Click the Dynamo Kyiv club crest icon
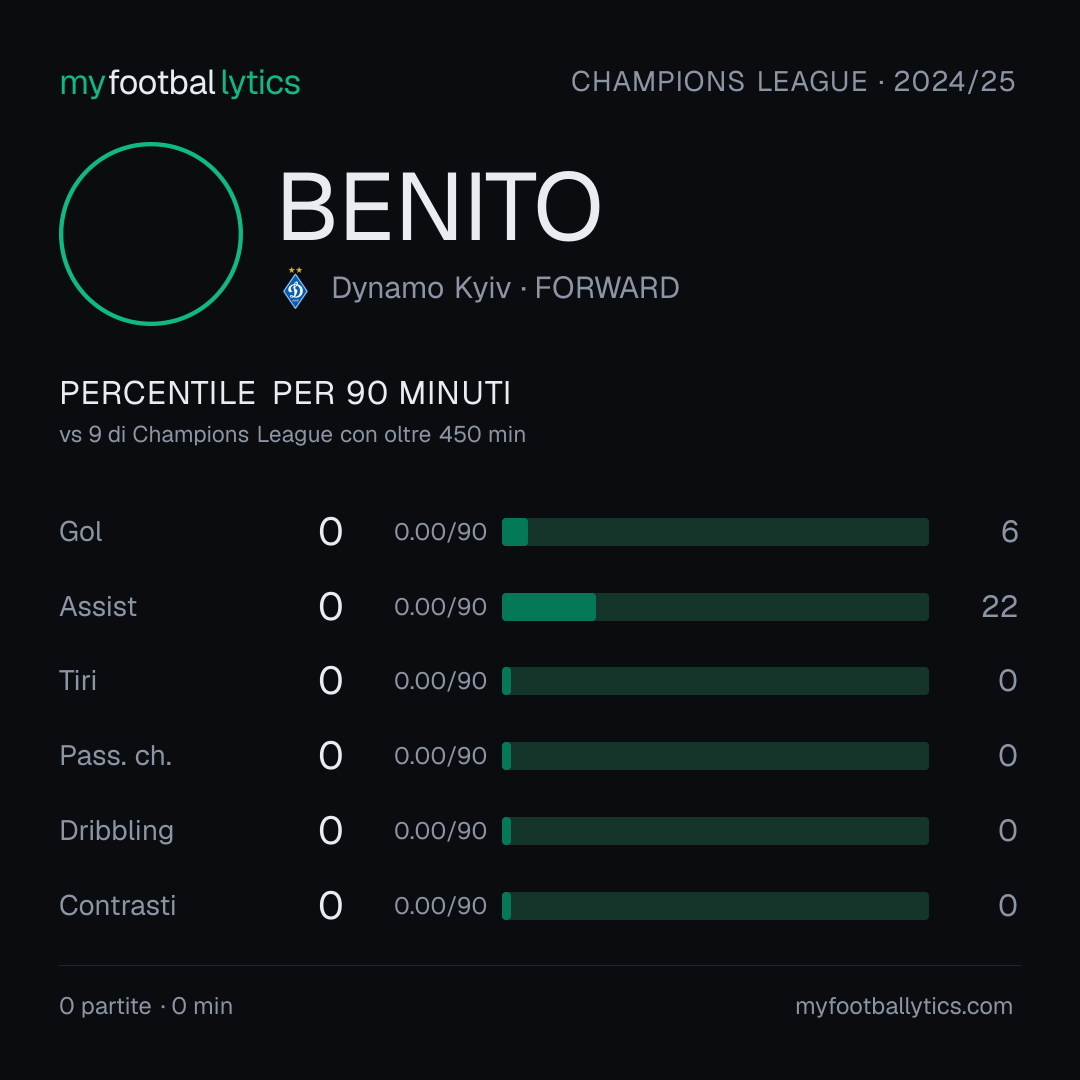The width and height of the screenshot is (1080, 1080). pos(295,288)
